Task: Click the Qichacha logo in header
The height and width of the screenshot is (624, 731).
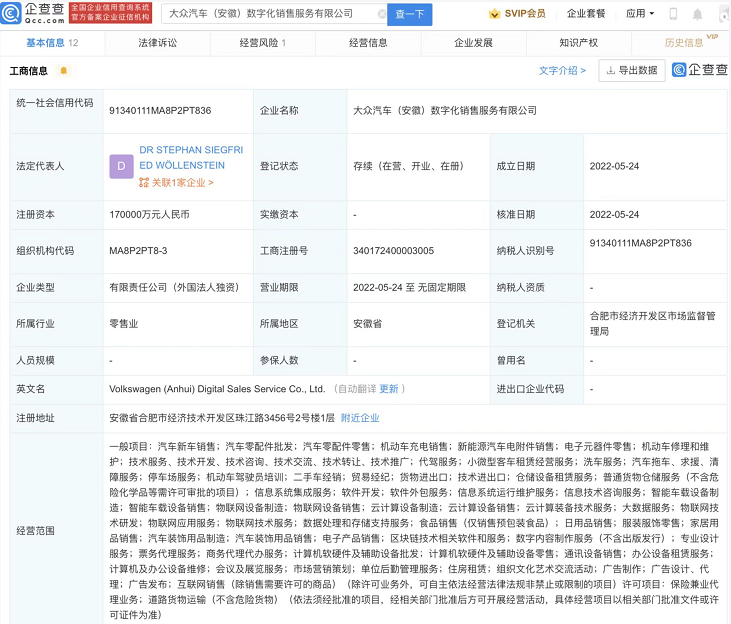Action: pyautogui.click(x=26, y=13)
